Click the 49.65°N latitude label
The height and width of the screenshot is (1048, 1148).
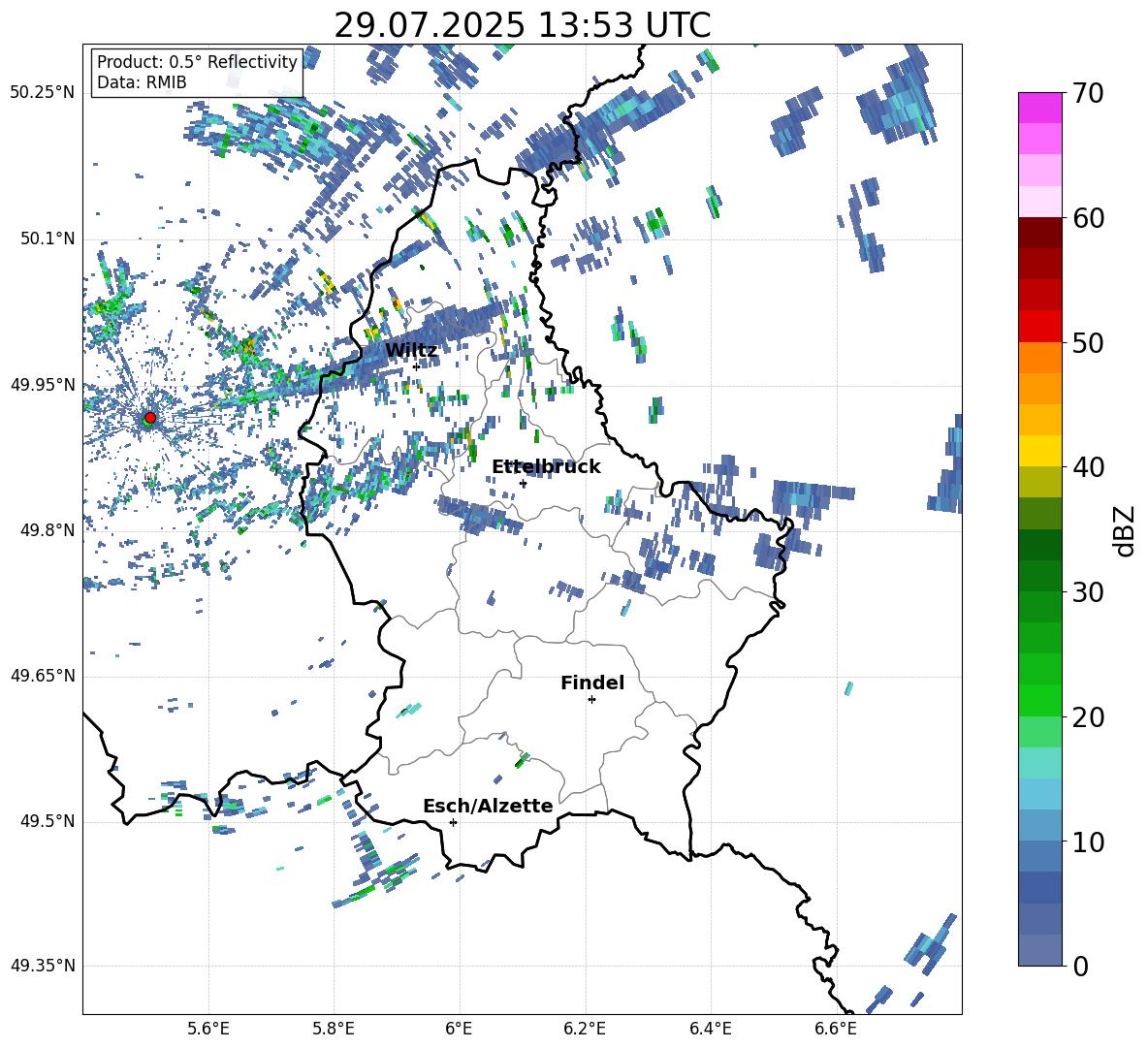43,676
